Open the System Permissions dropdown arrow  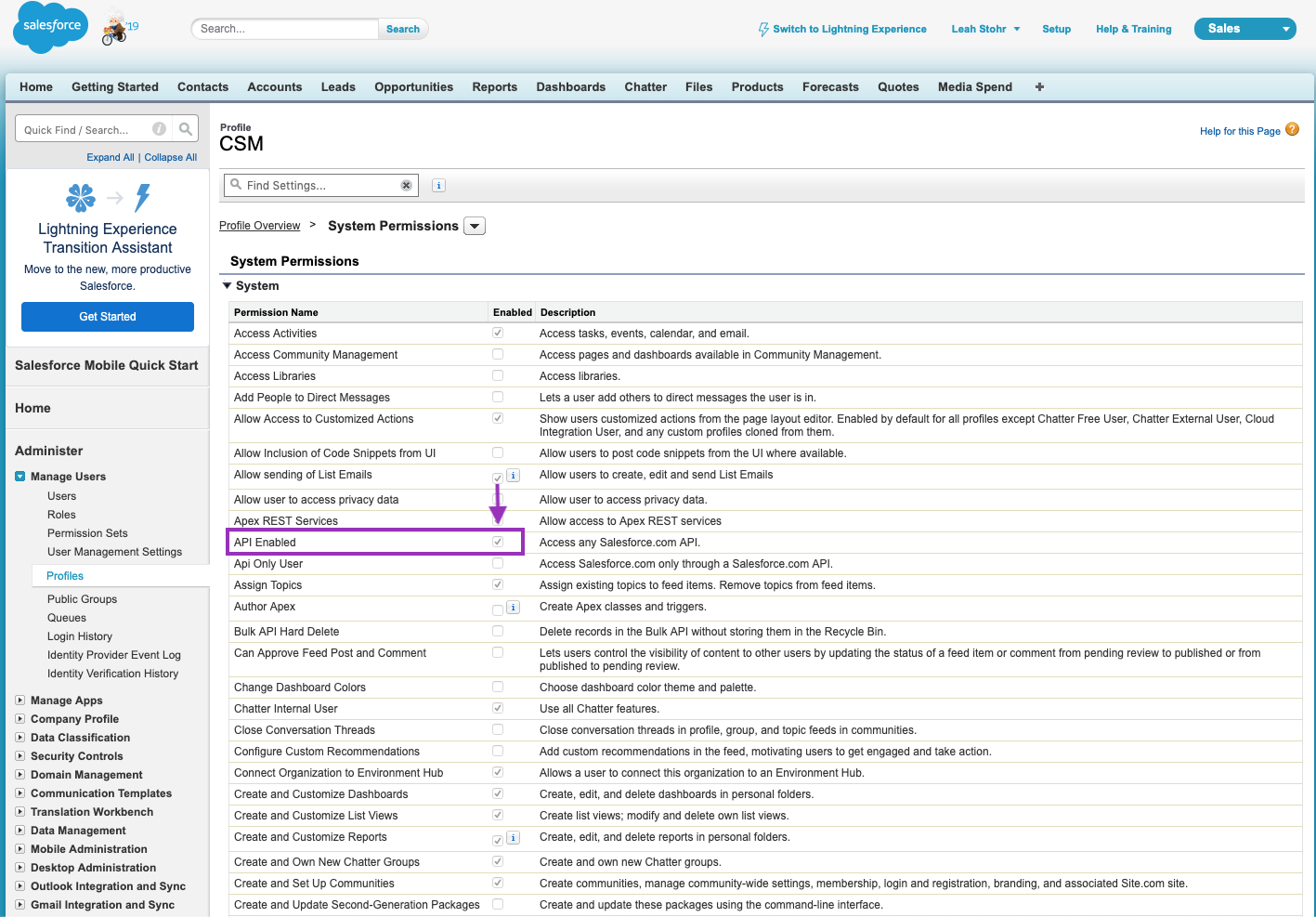(475, 226)
